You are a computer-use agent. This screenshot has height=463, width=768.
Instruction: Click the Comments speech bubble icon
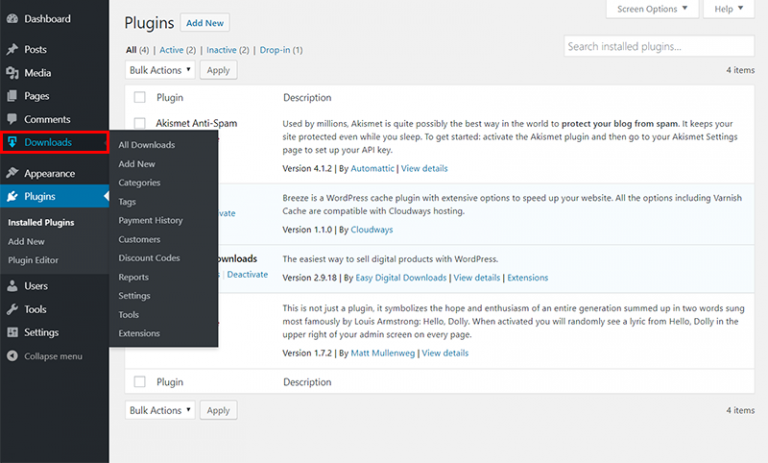[x=12, y=119]
